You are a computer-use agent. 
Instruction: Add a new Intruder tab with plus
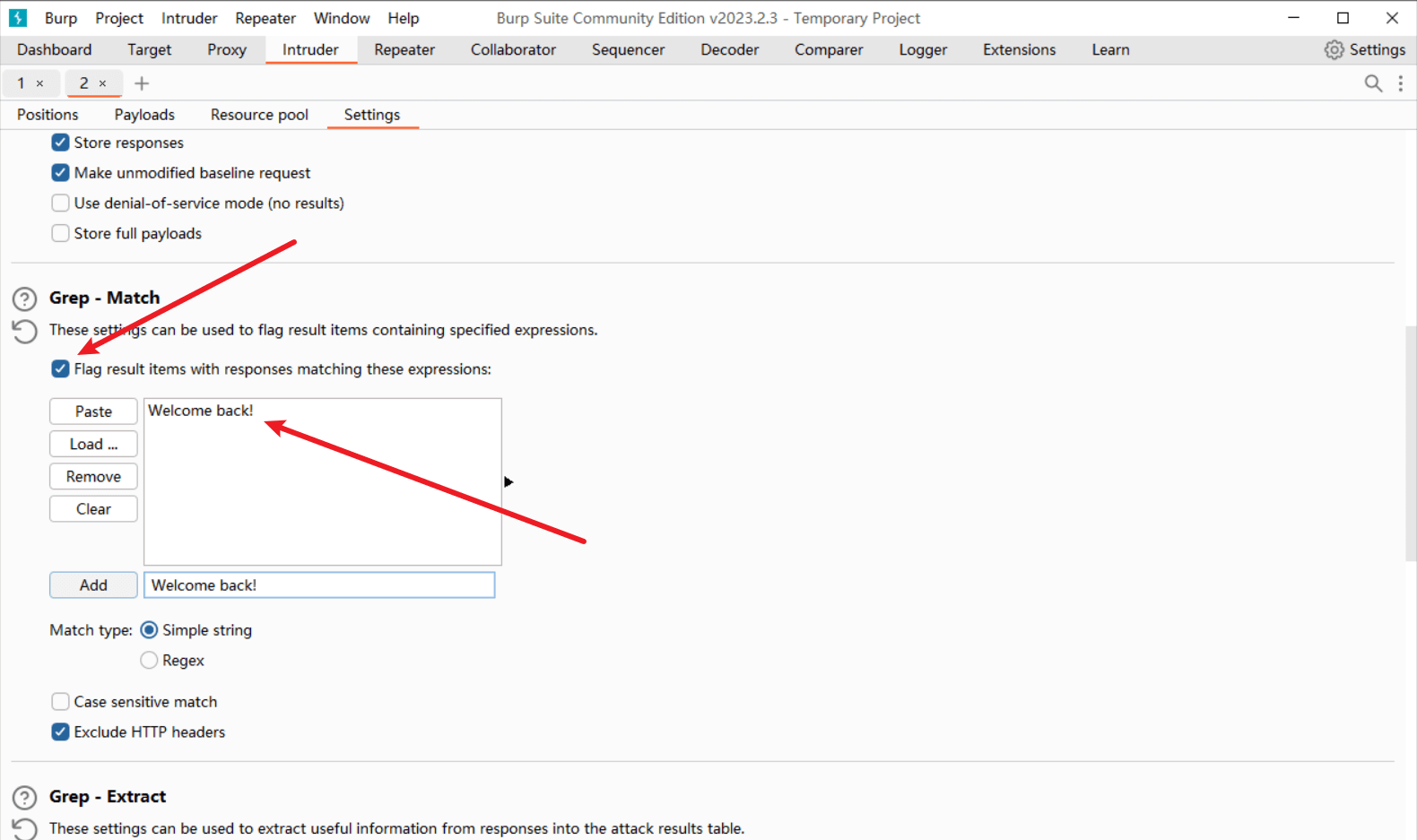point(142,83)
